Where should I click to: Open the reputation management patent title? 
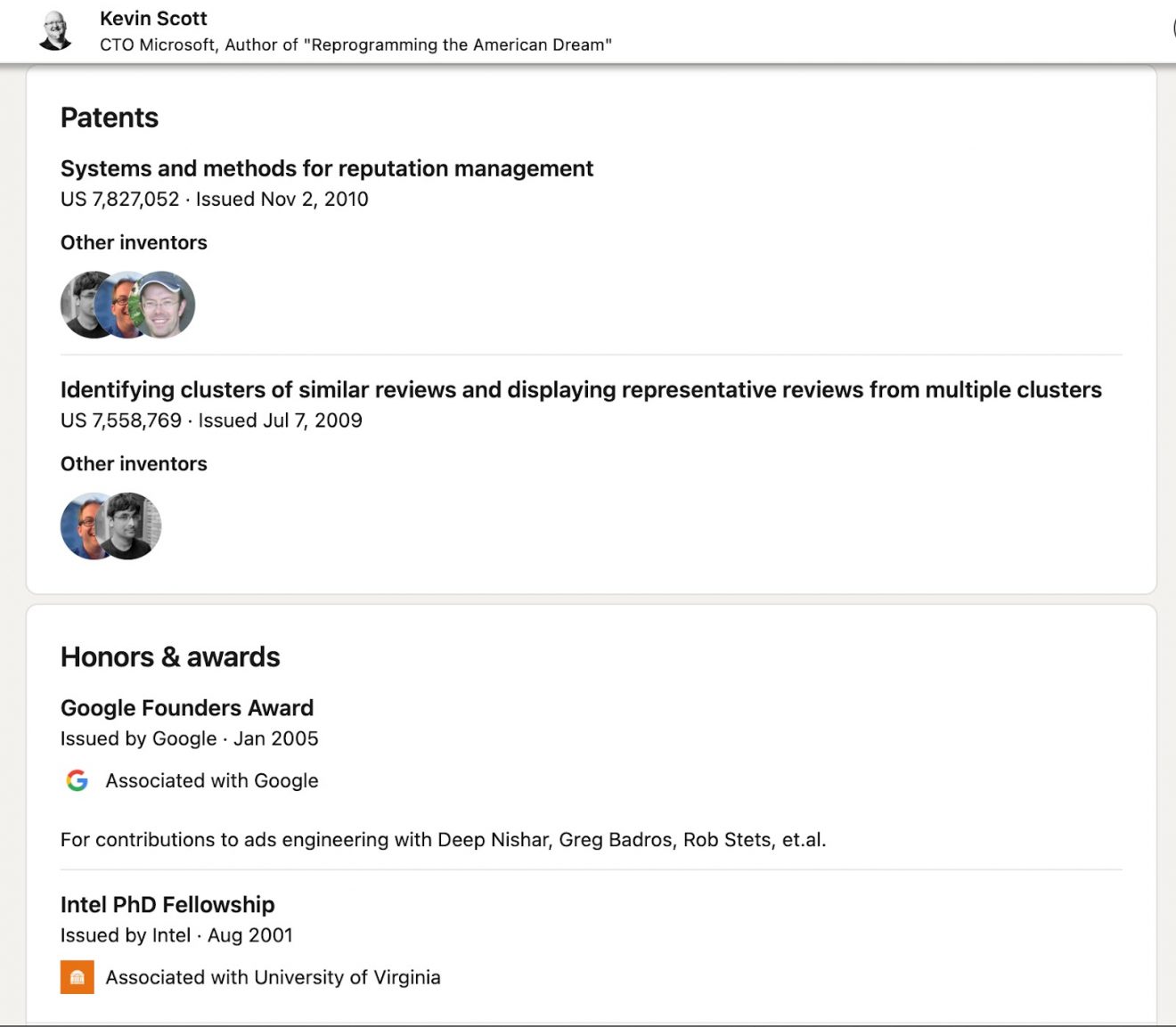tap(326, 168)
